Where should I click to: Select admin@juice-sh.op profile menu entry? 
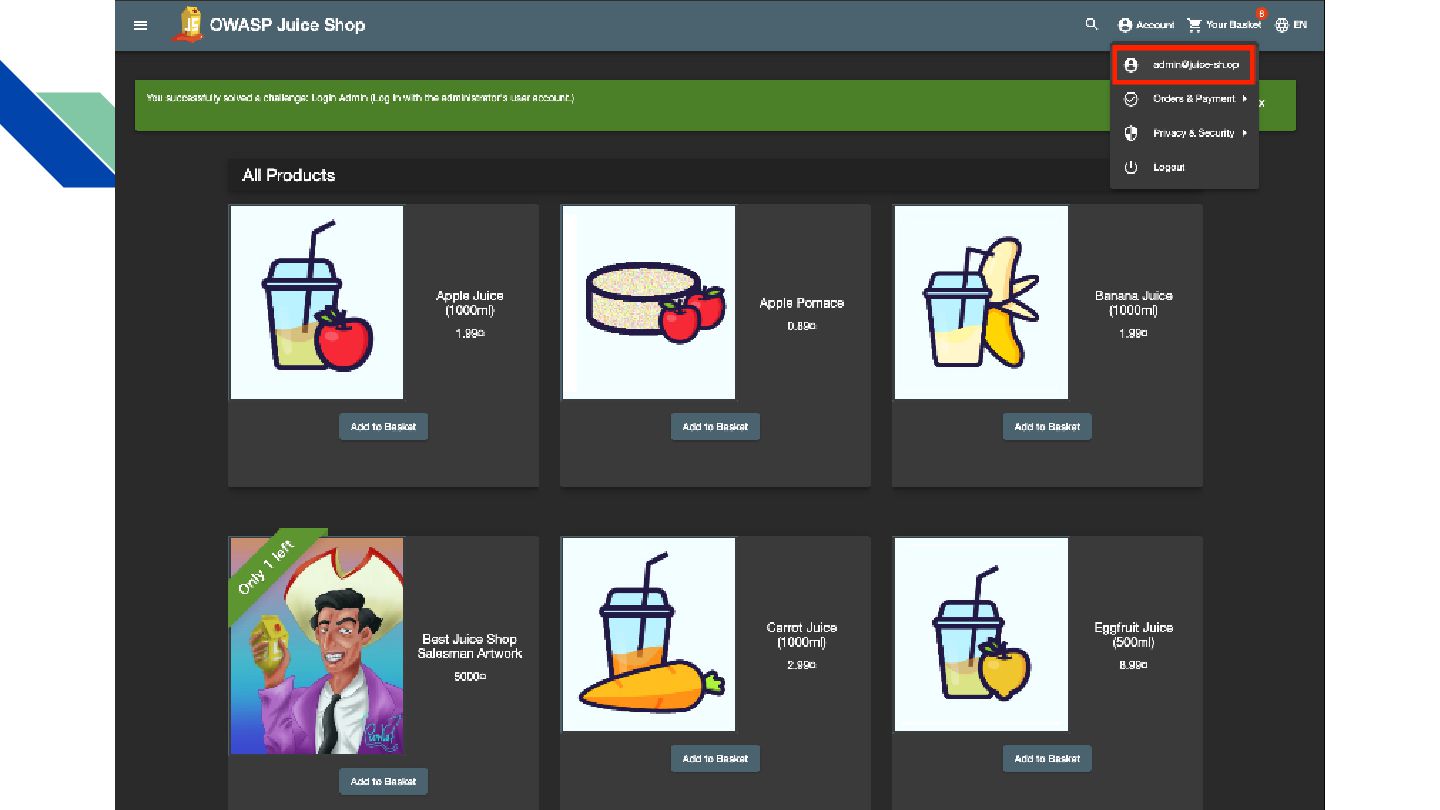1184,65
